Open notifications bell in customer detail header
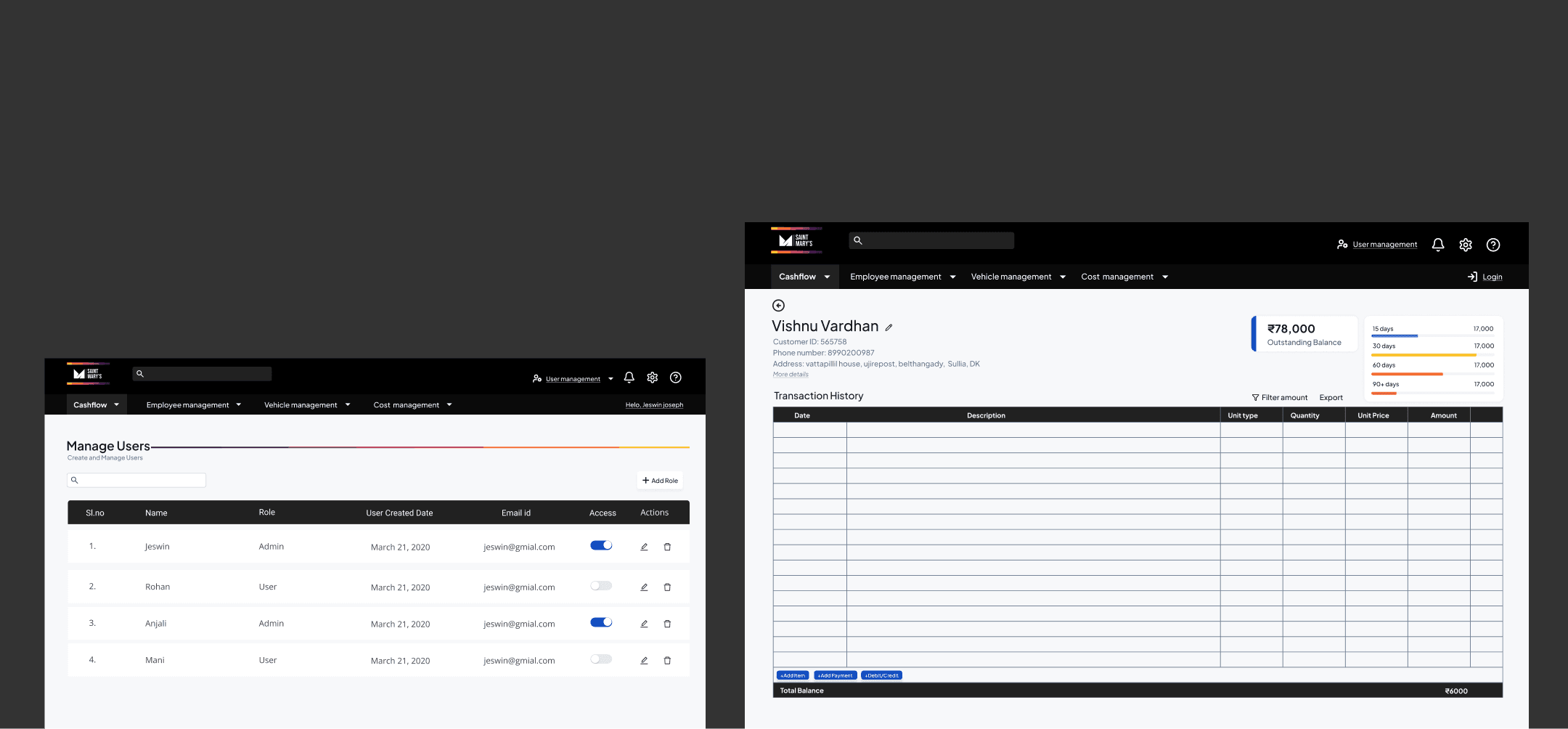The image size is (1568, 729). pyautogui.click(x=1437, y=245)
